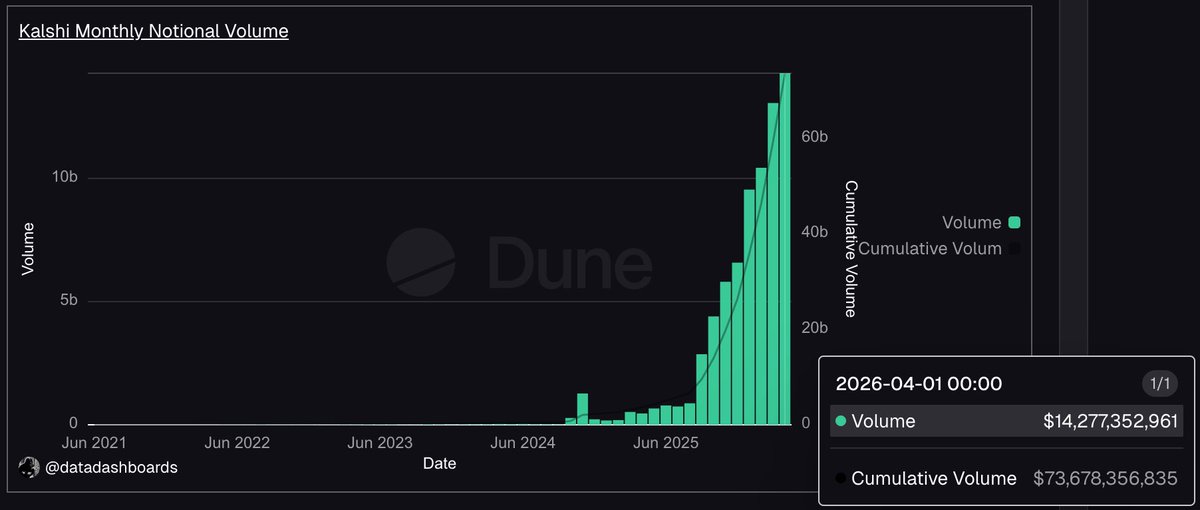Screen dimensions: 1200x510
Task: Click the tooltip Volume row label
Action: (883, 421)
